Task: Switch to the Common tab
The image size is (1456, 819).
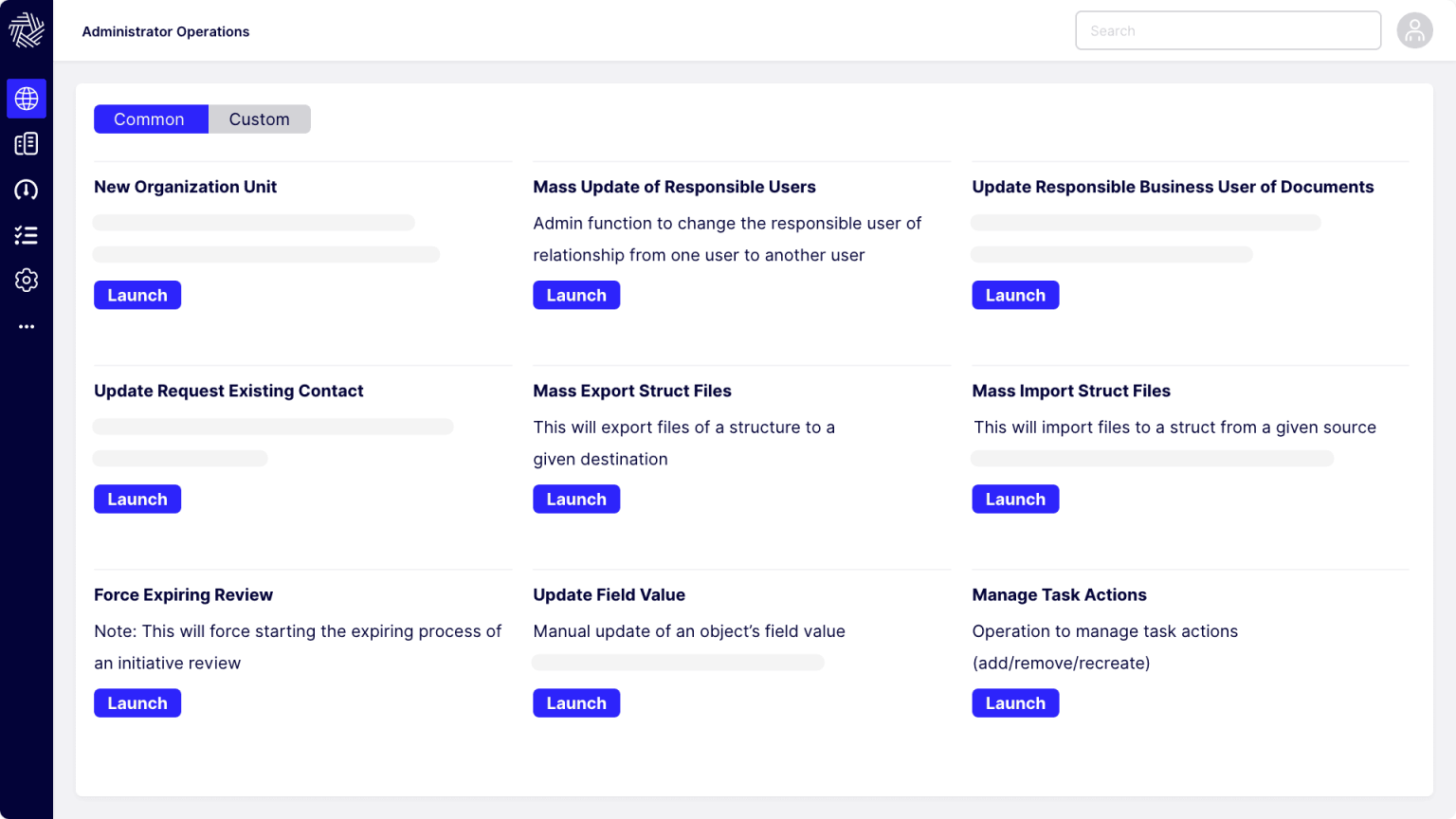Action: pyautogui.click(x=150, y=119)
